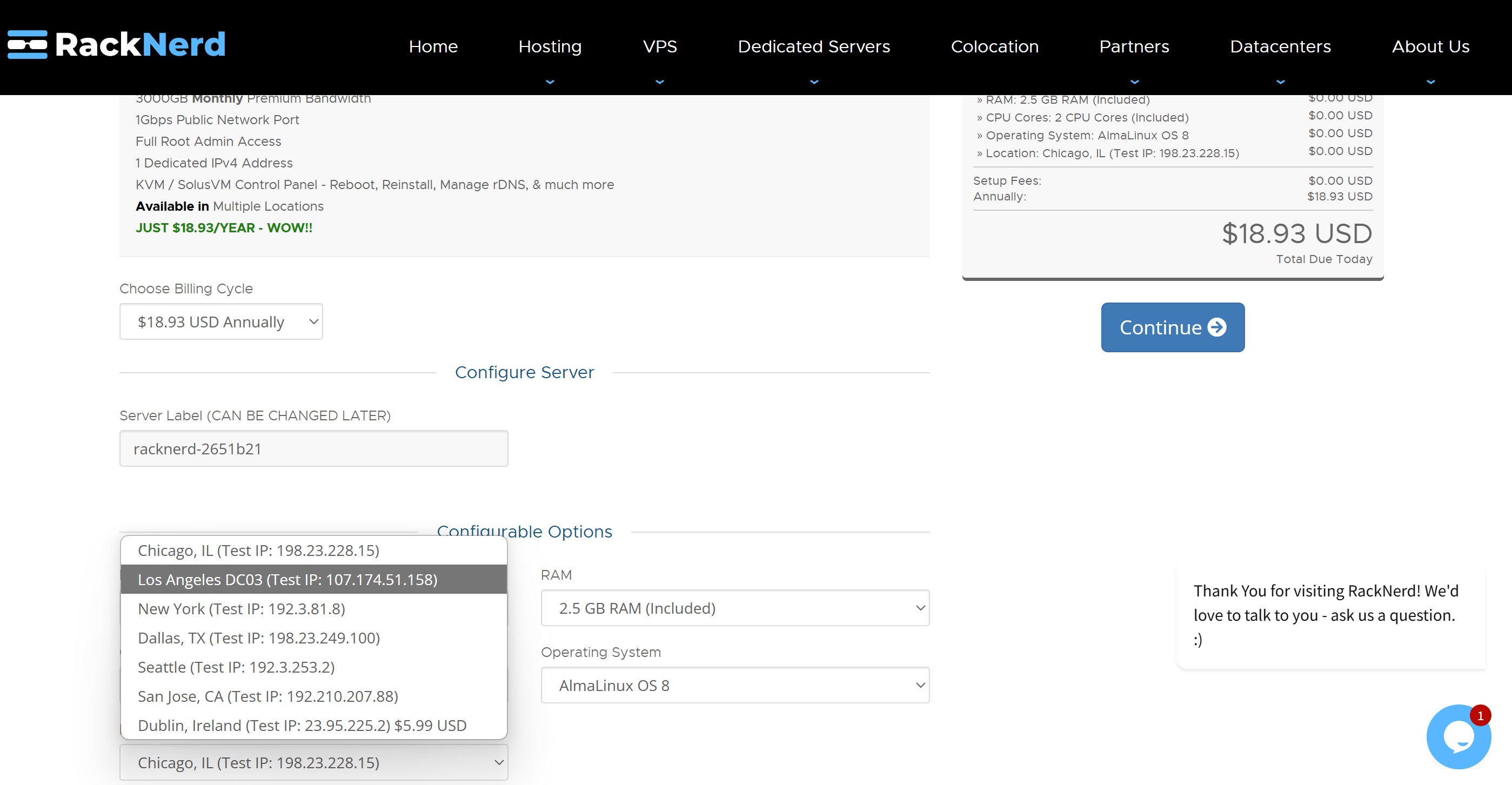Image resolution: width=1512 pixels, height=785 pixels.
Task: Click the Available in Multiple Locations text
Action: coord(230,206)
